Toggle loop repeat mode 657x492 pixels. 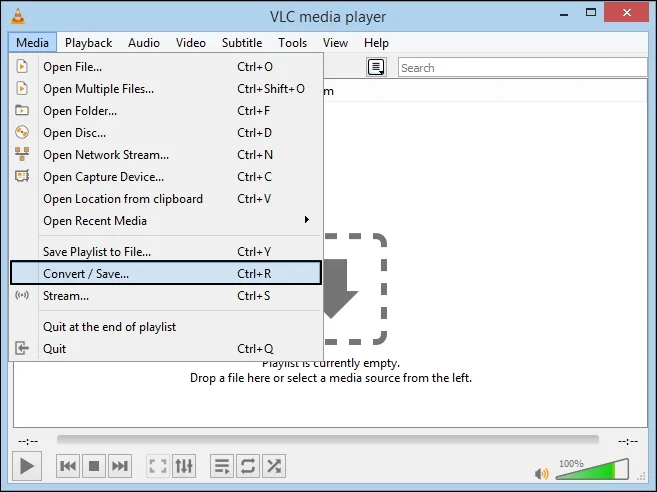(248, 466)
